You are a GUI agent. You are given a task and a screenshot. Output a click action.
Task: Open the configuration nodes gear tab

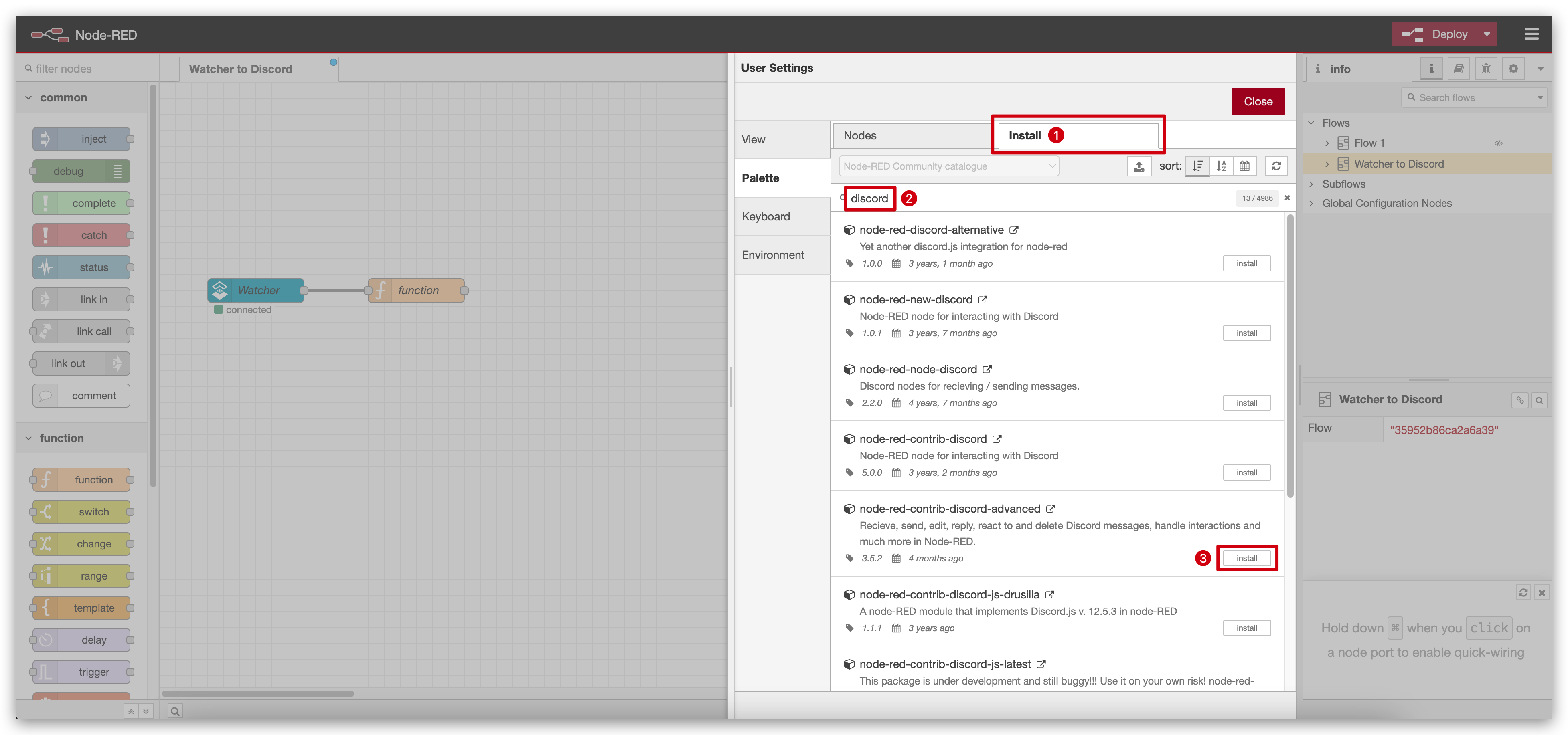tap(1513, 69)
